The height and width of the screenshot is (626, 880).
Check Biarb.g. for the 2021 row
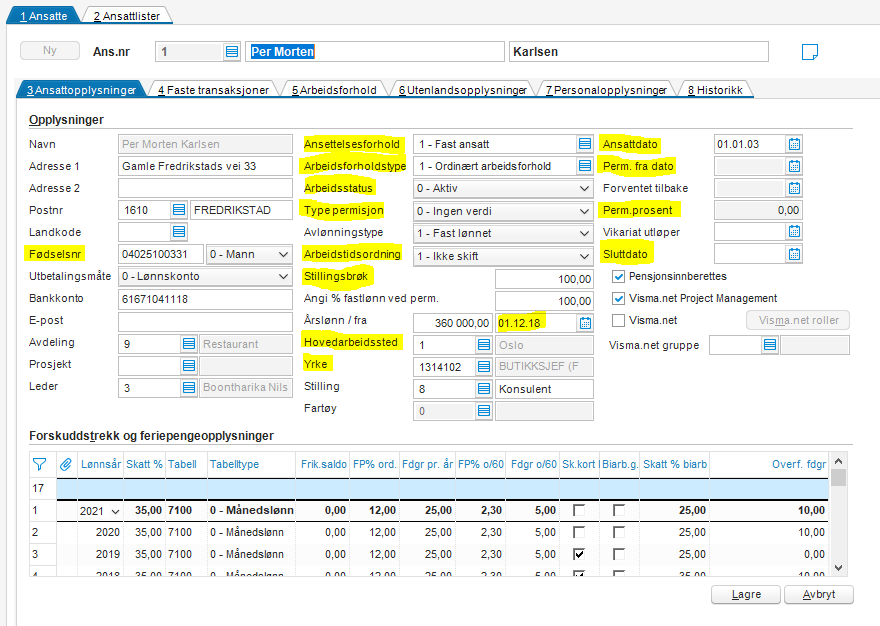pyautogui.click(x=618, y=510)
